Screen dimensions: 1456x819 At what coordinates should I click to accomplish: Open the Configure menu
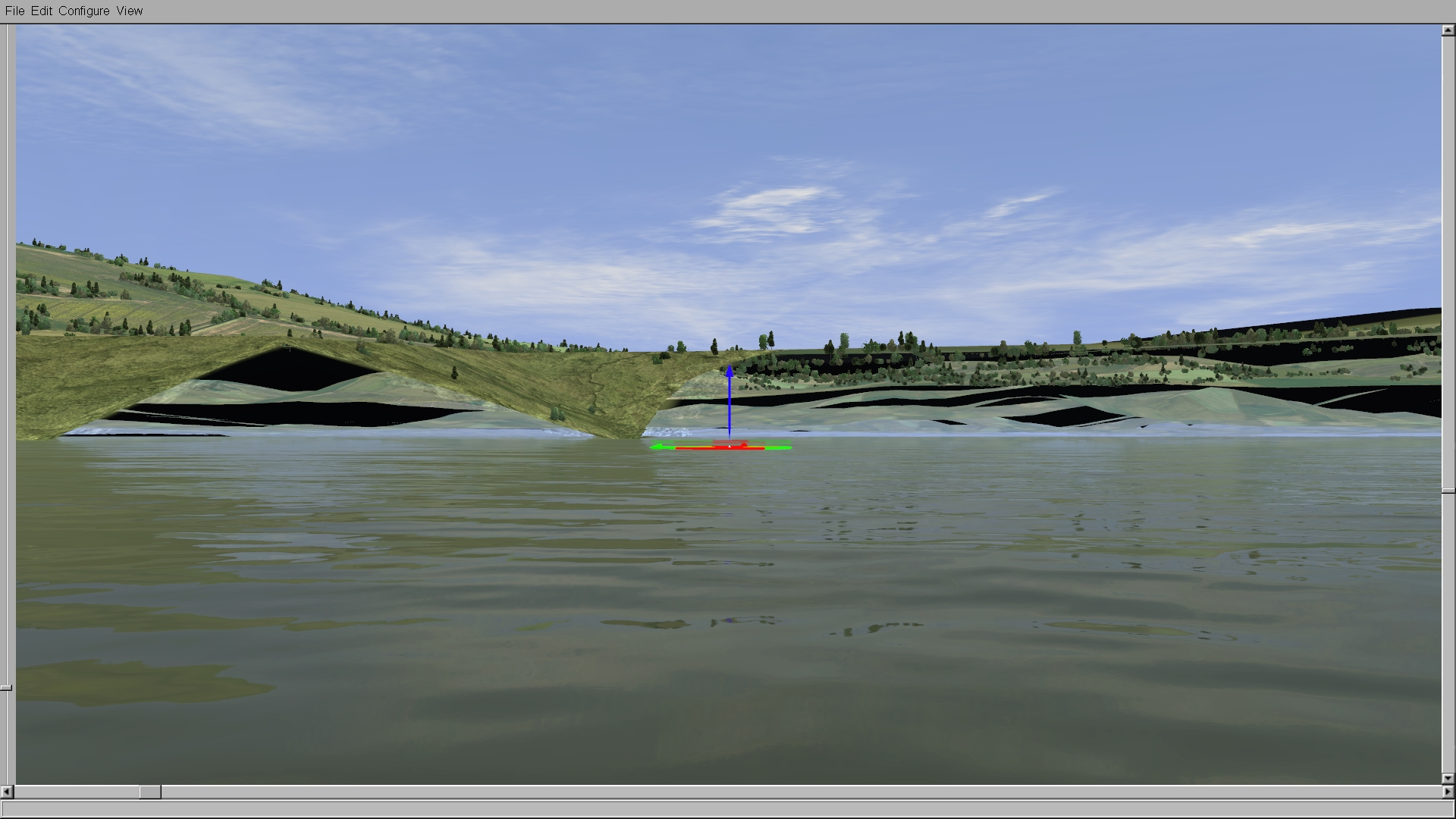83,11
